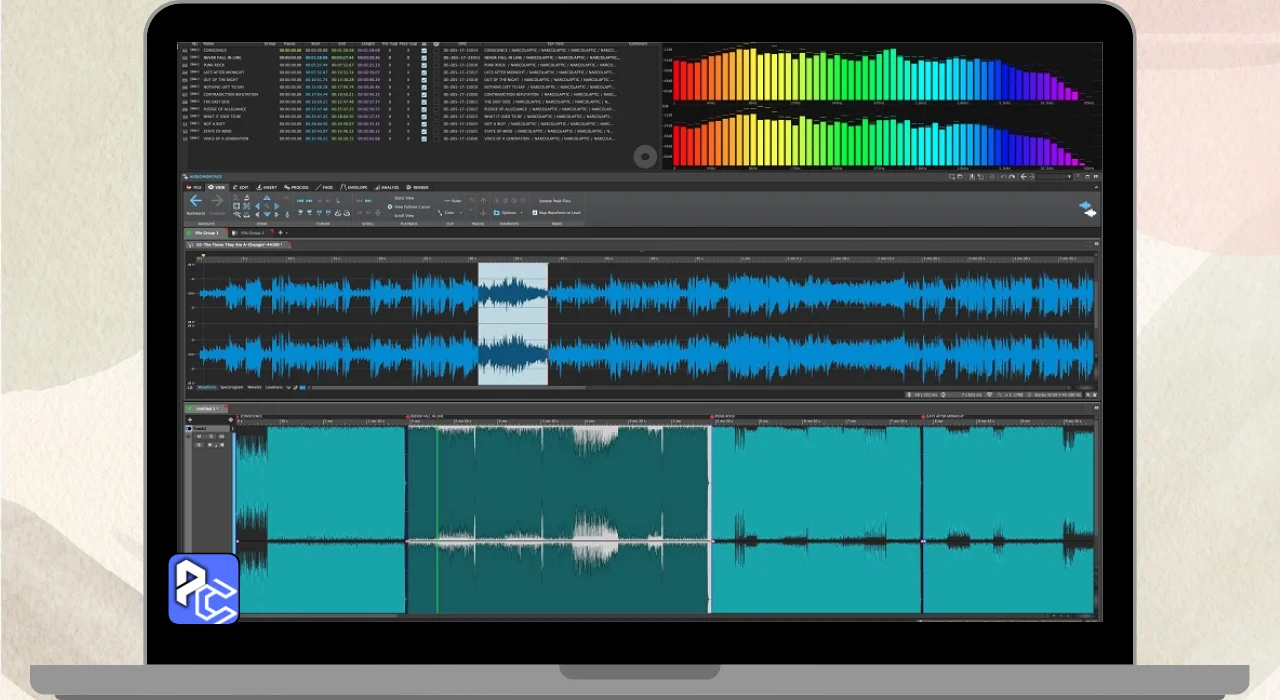This screenshot has width=1280, height=700.
Task: Click the PC logo icon at bottom left
Action: (203, 589)
